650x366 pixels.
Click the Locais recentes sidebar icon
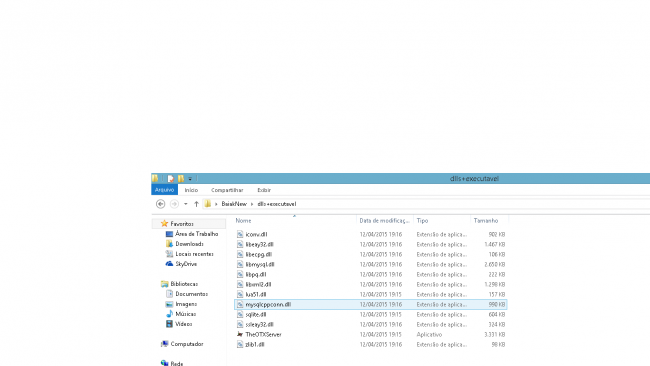[169, 254]
